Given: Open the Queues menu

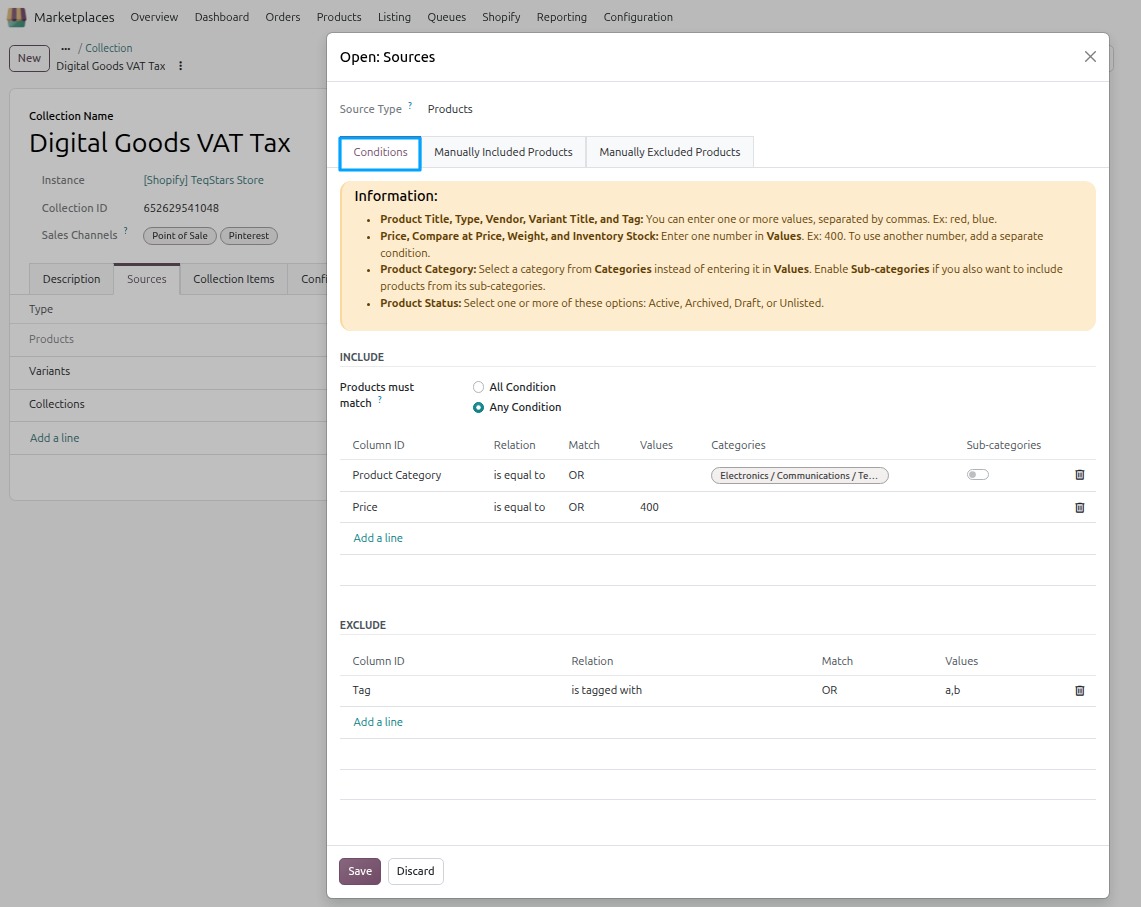Looking at the screenshot, I should [446, 17].
